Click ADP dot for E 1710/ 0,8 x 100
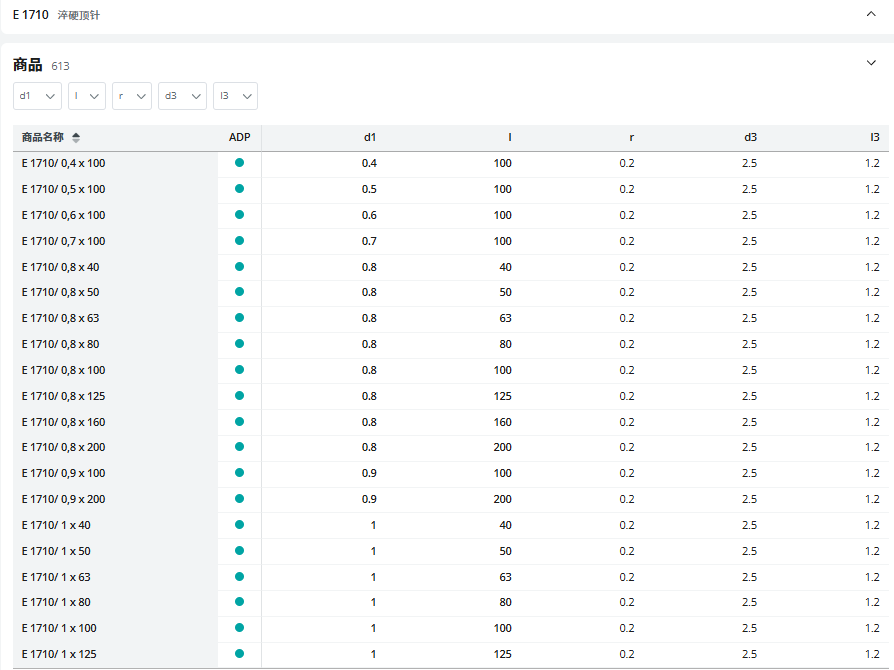This screenshot has height=670, width=894. point(239,369)
